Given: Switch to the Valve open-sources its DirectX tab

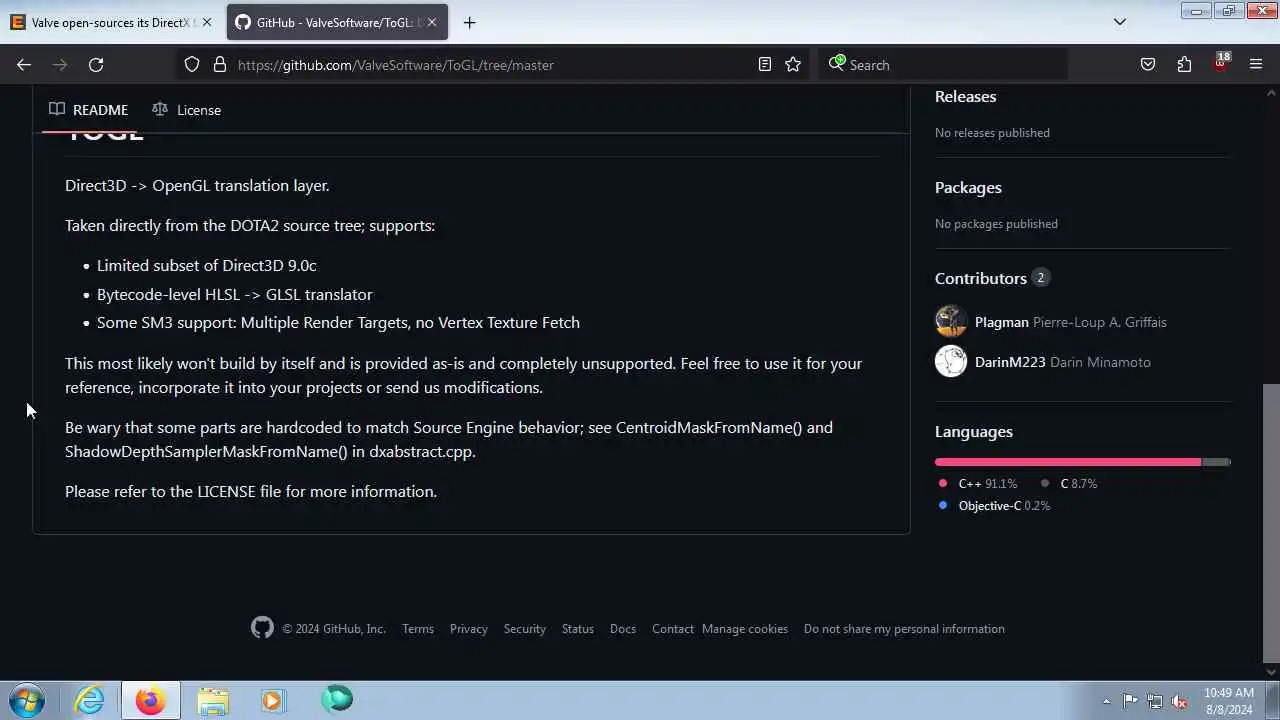Looking at the screenshot, I should [x=110, y=22].
